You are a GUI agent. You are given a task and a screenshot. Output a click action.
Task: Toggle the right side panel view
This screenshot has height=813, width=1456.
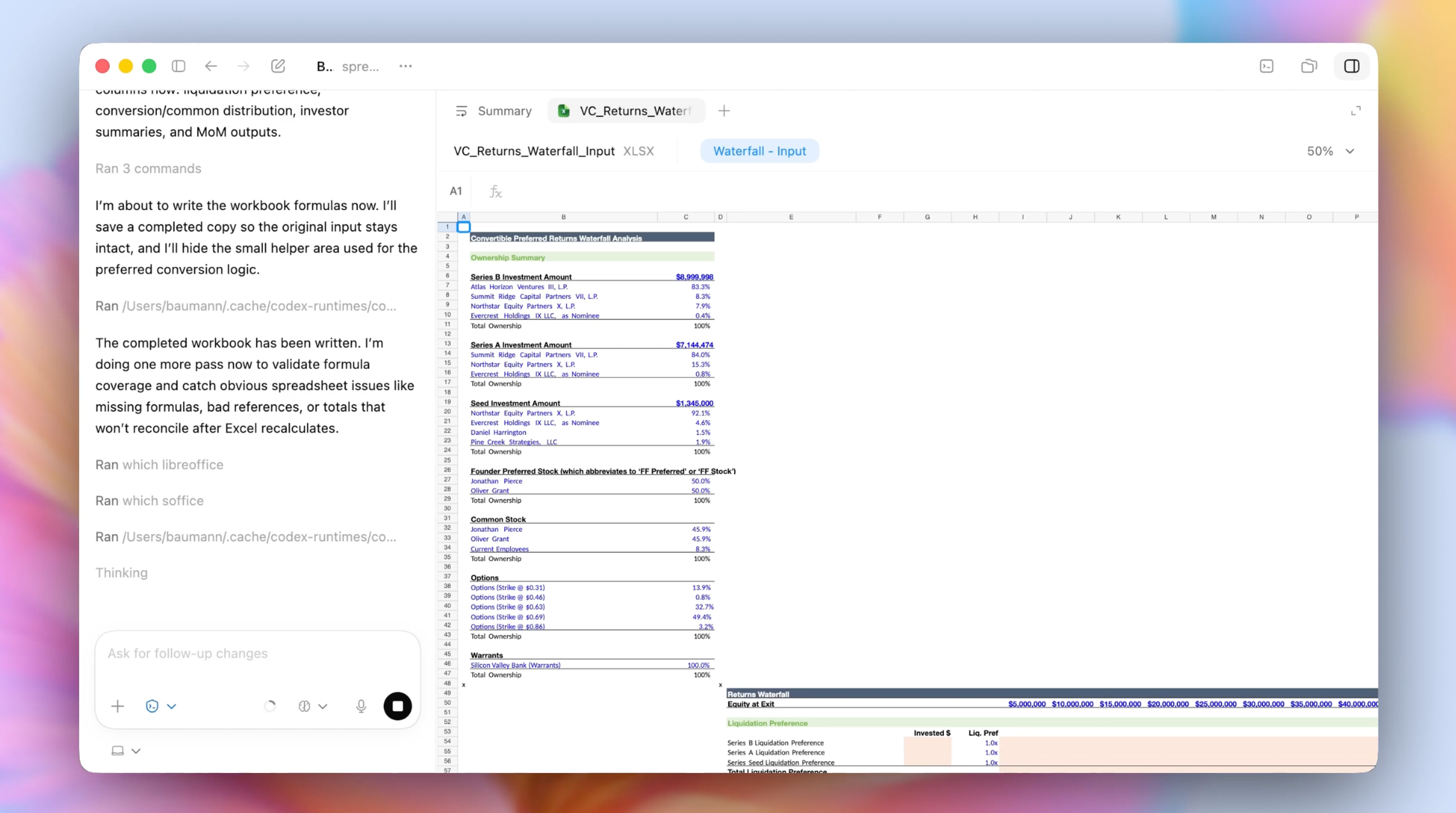point(1351,66)
